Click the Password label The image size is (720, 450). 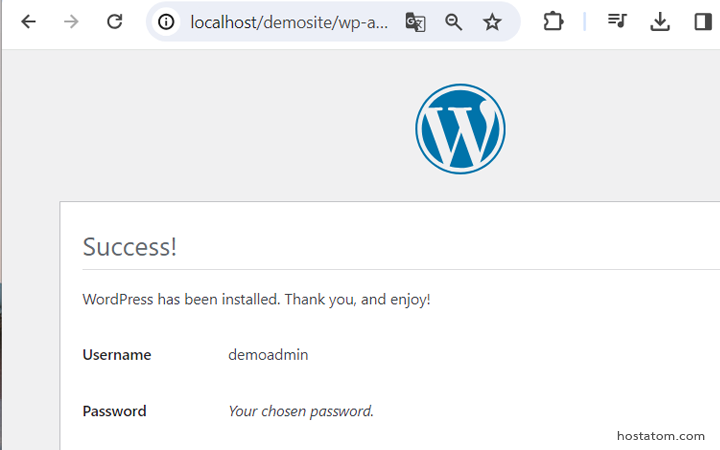(114, 411)
